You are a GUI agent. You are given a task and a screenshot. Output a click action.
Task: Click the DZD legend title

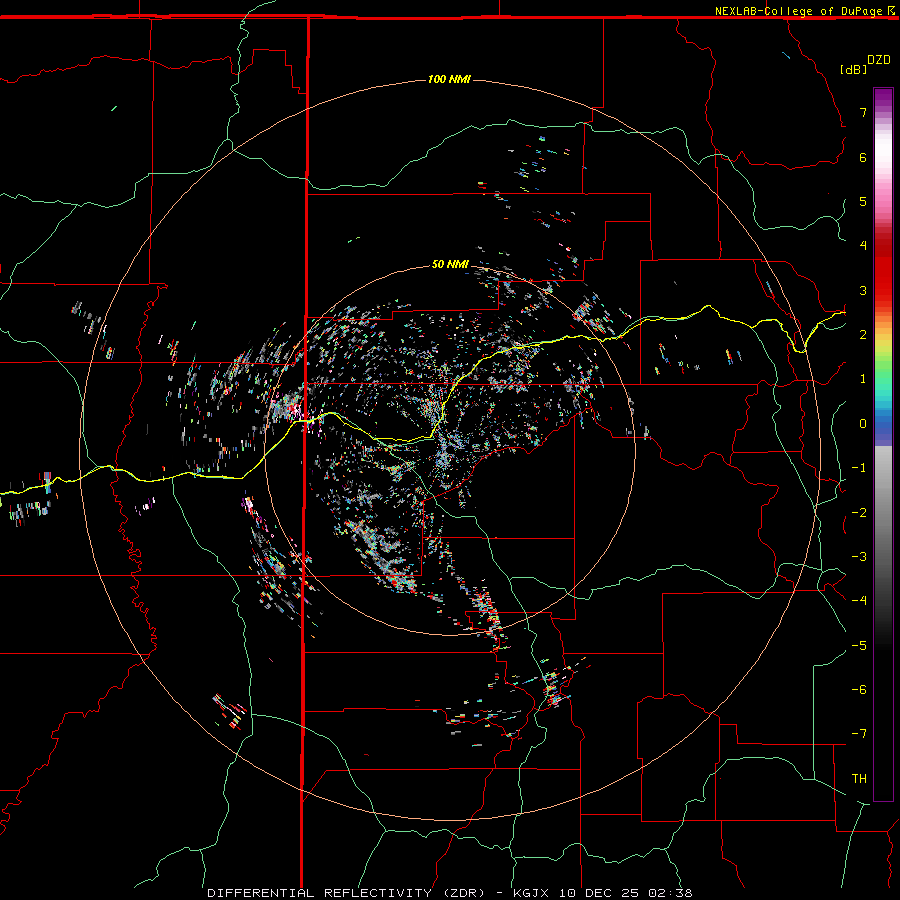[879, 60]
